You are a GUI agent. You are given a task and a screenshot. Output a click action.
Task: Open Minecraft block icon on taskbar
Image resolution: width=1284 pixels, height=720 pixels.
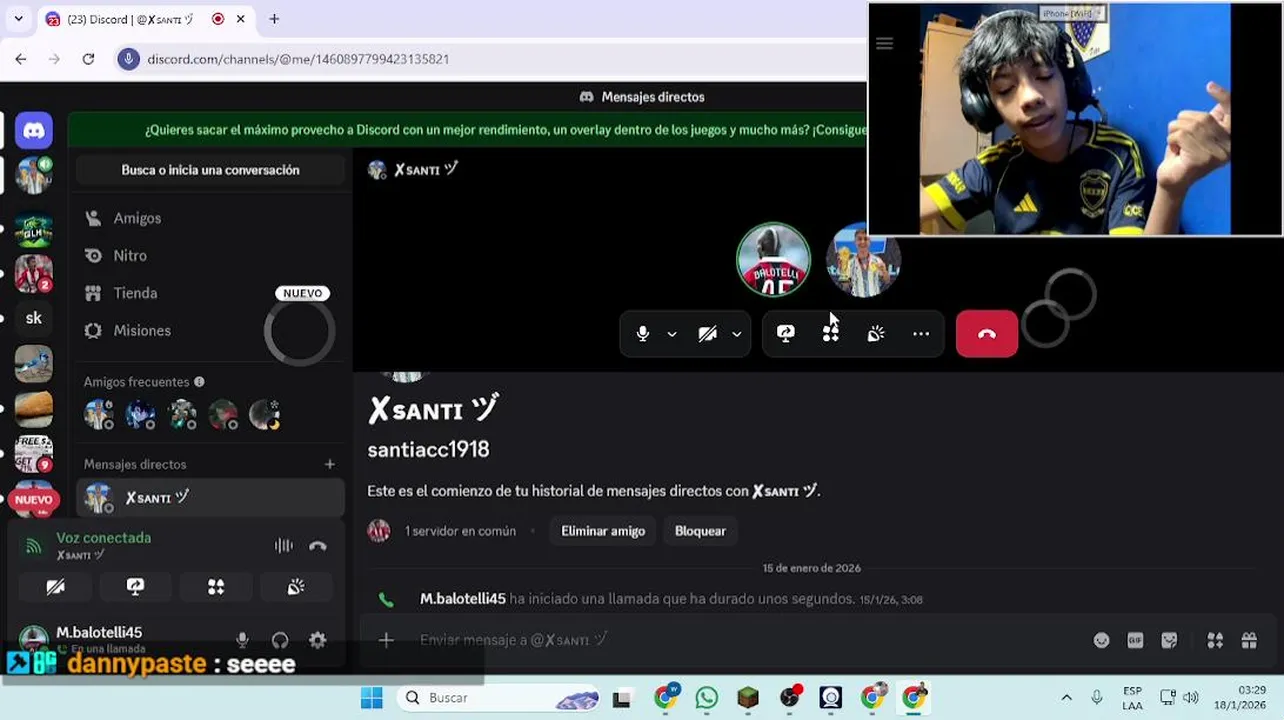coord(748,698)
